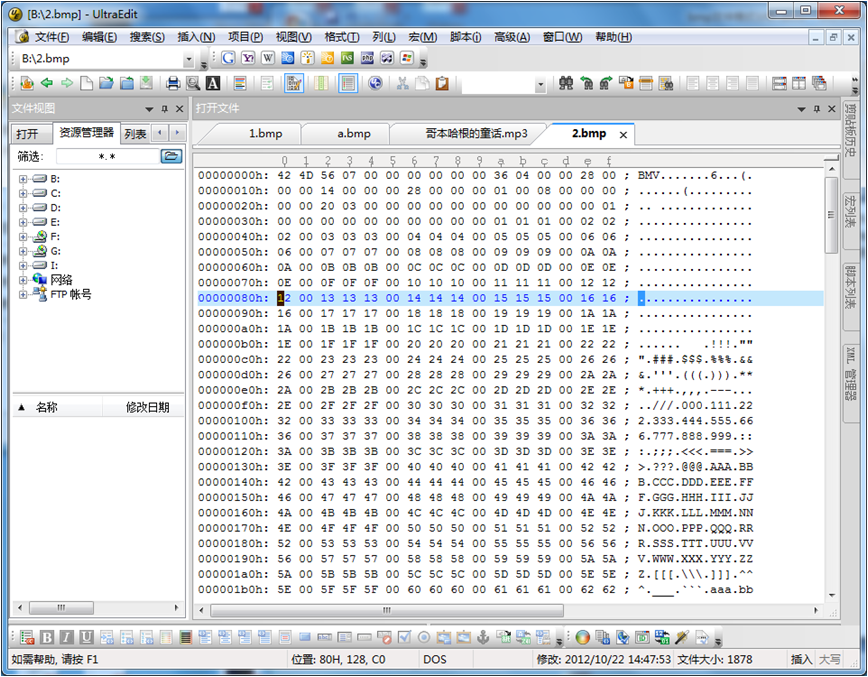Screen dimensions: 868x677
Task: Create a new blank file
Action: tap(86, 84)
